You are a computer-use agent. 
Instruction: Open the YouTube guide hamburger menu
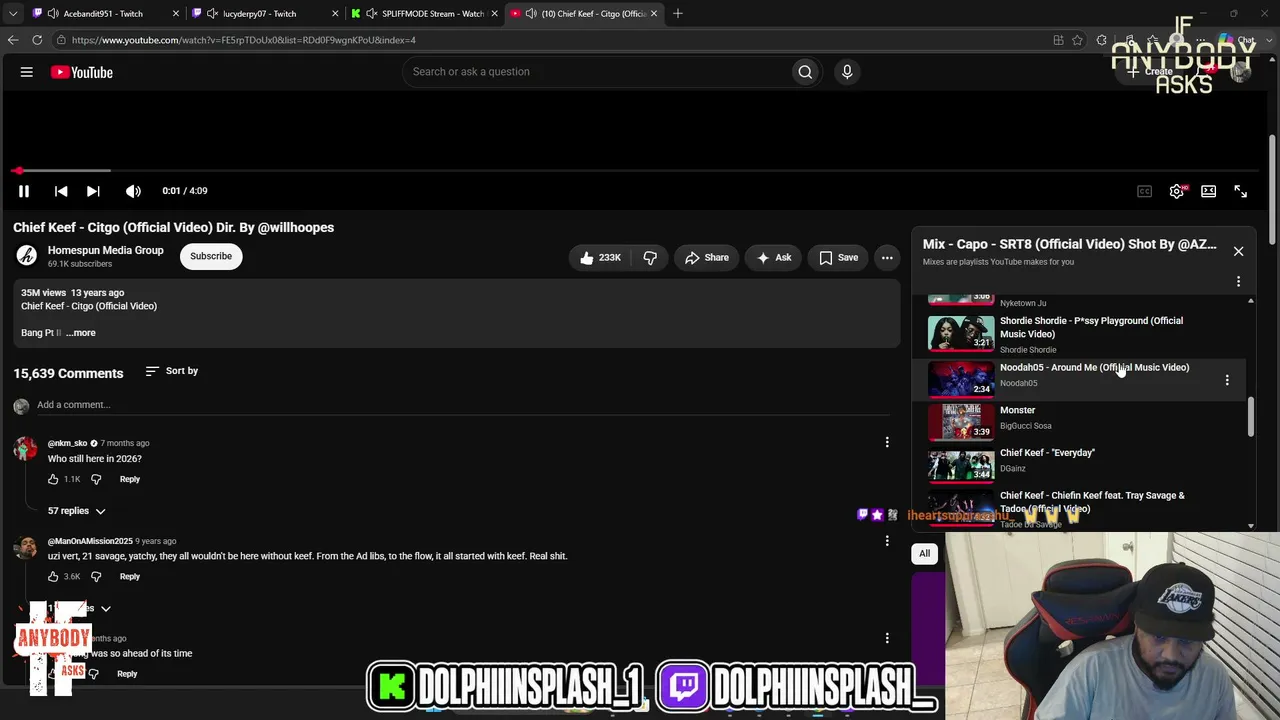click(27, 72)
